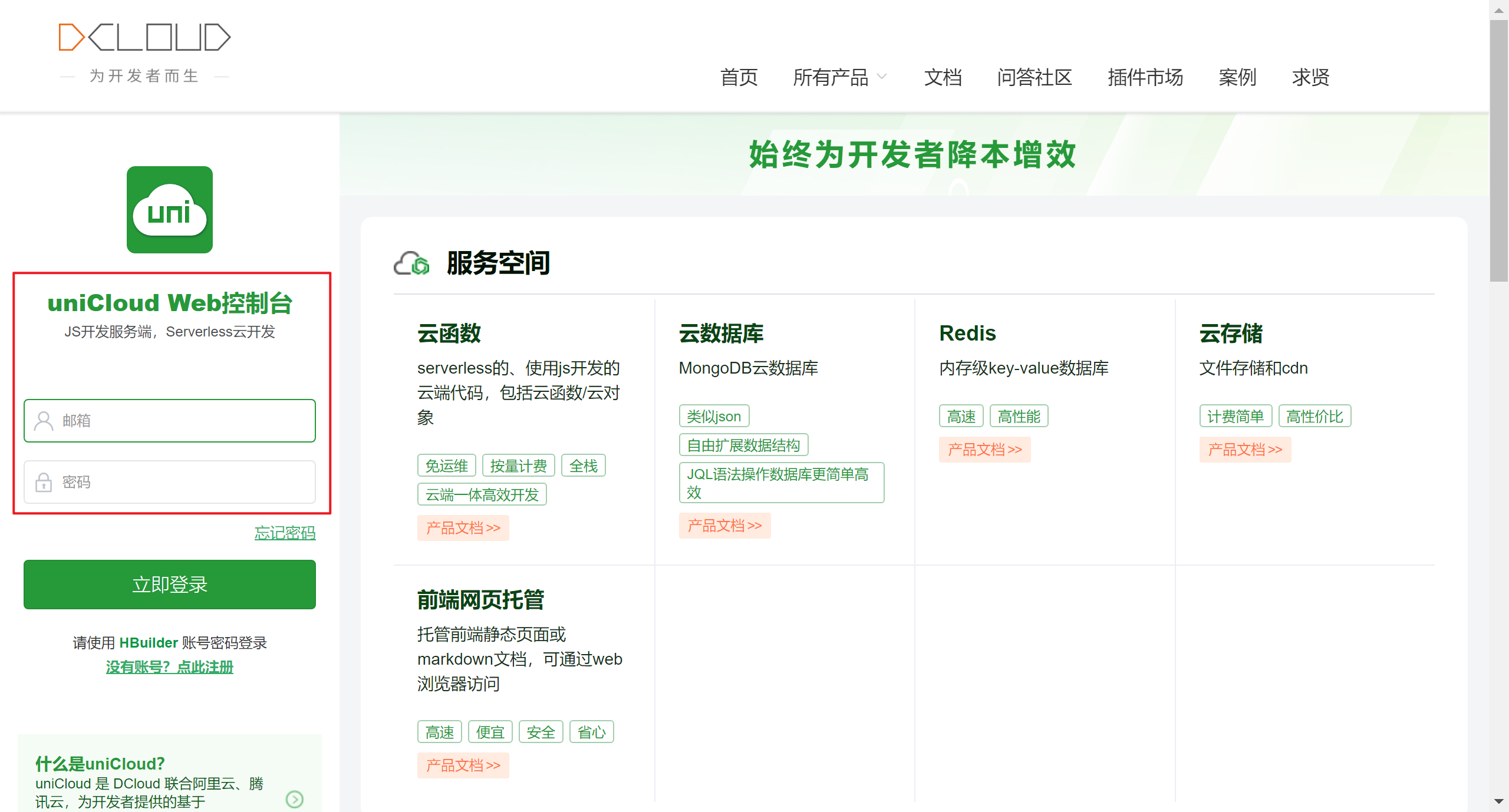Click the 忘记密码 link

(x=285, y=533)
